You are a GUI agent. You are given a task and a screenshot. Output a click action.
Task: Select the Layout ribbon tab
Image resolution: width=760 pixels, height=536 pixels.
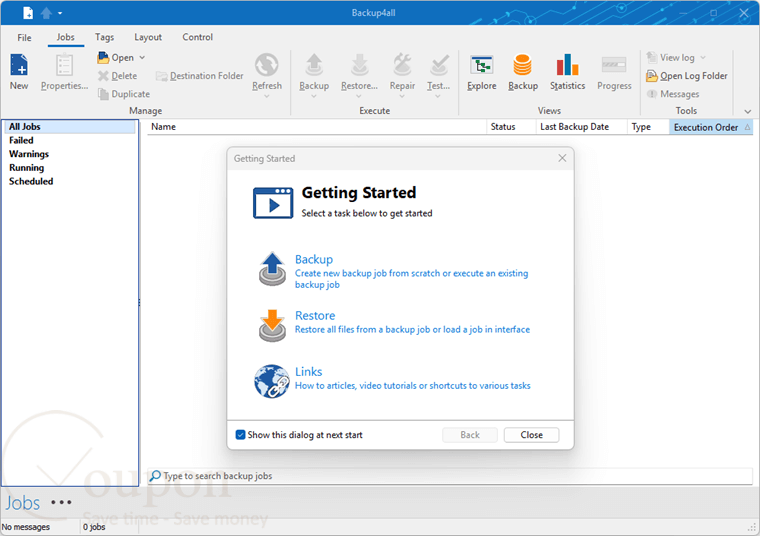(x=148, y=37)
